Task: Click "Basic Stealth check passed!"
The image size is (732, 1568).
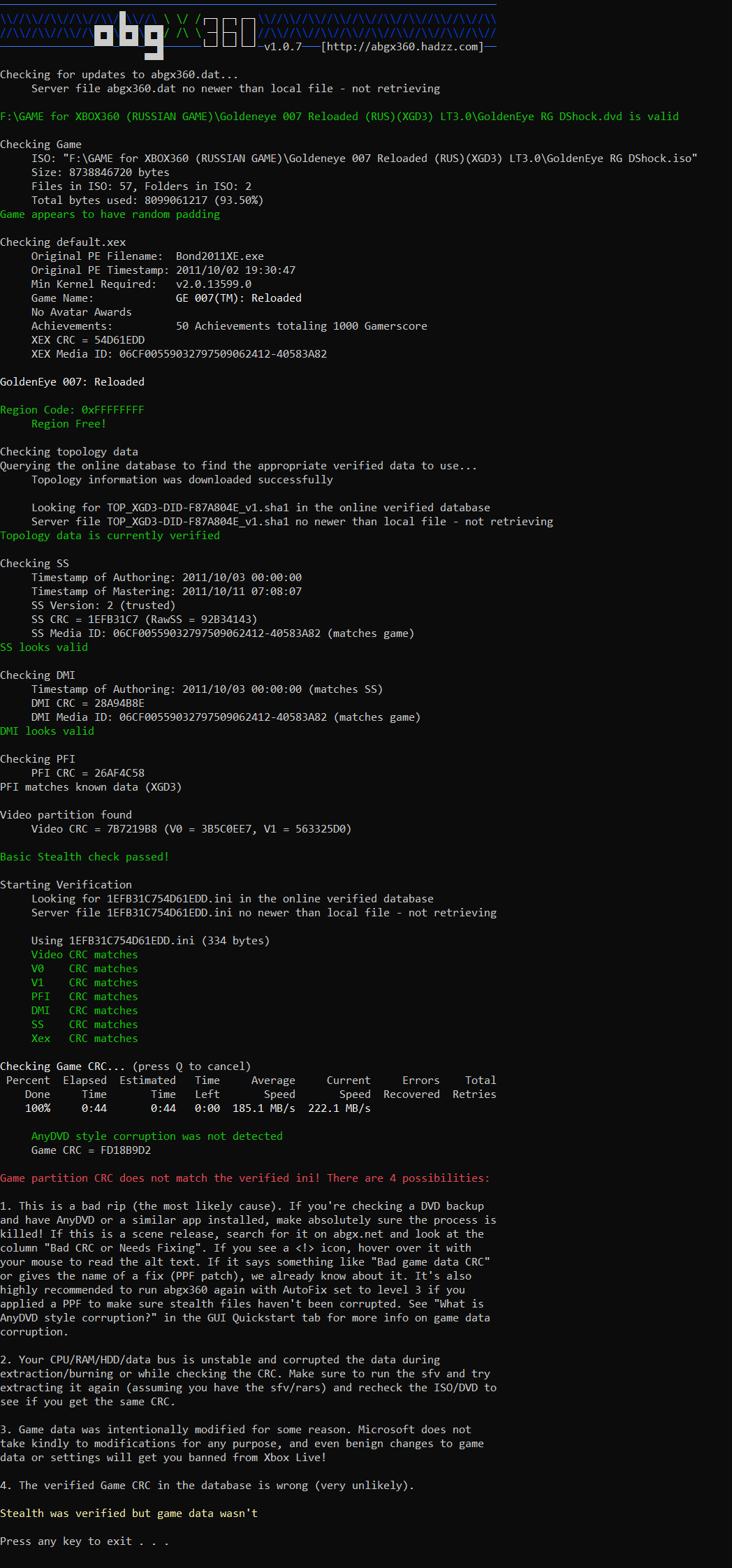Action: [x=85, y=857]
